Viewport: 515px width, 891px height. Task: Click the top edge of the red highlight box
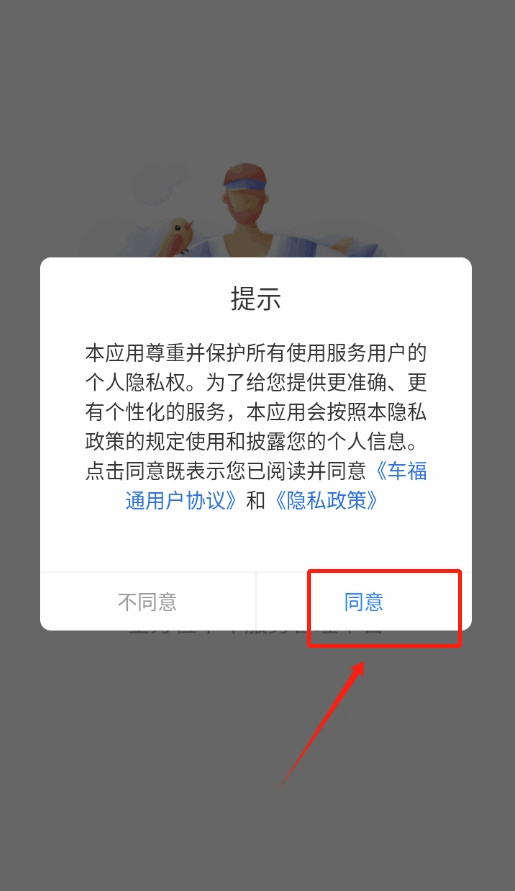point(384,571)
